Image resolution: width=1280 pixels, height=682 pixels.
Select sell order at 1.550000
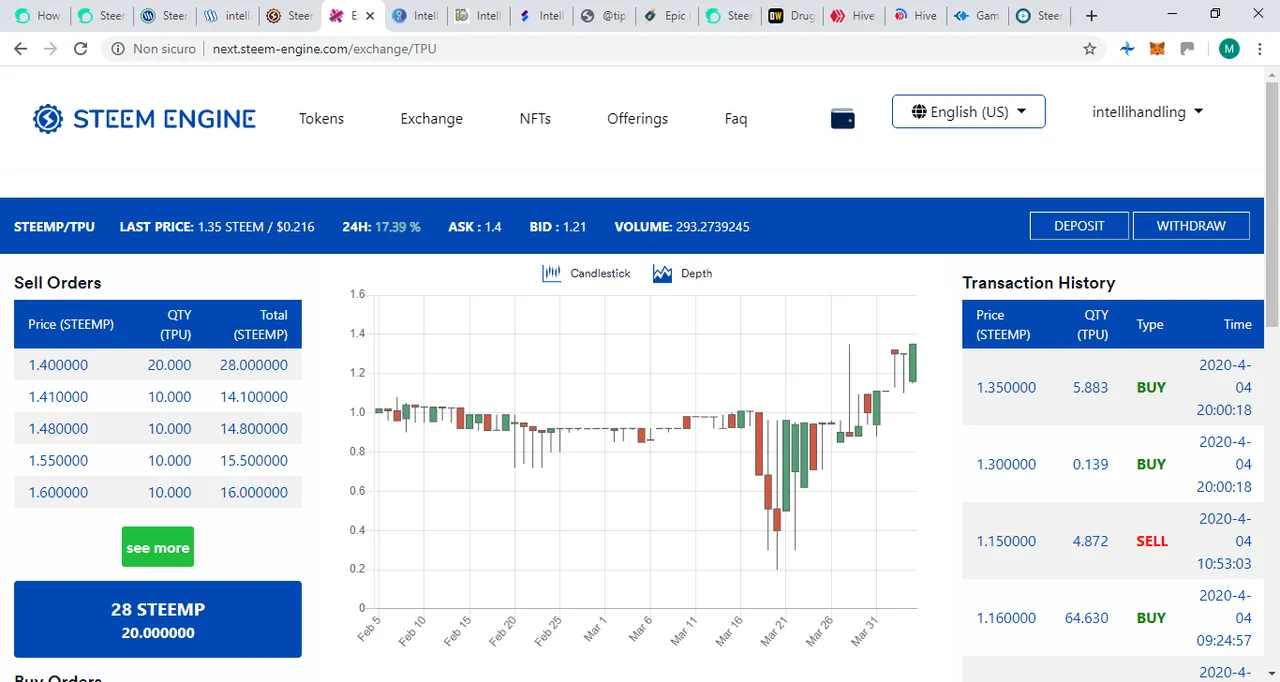tap(158, 461)
